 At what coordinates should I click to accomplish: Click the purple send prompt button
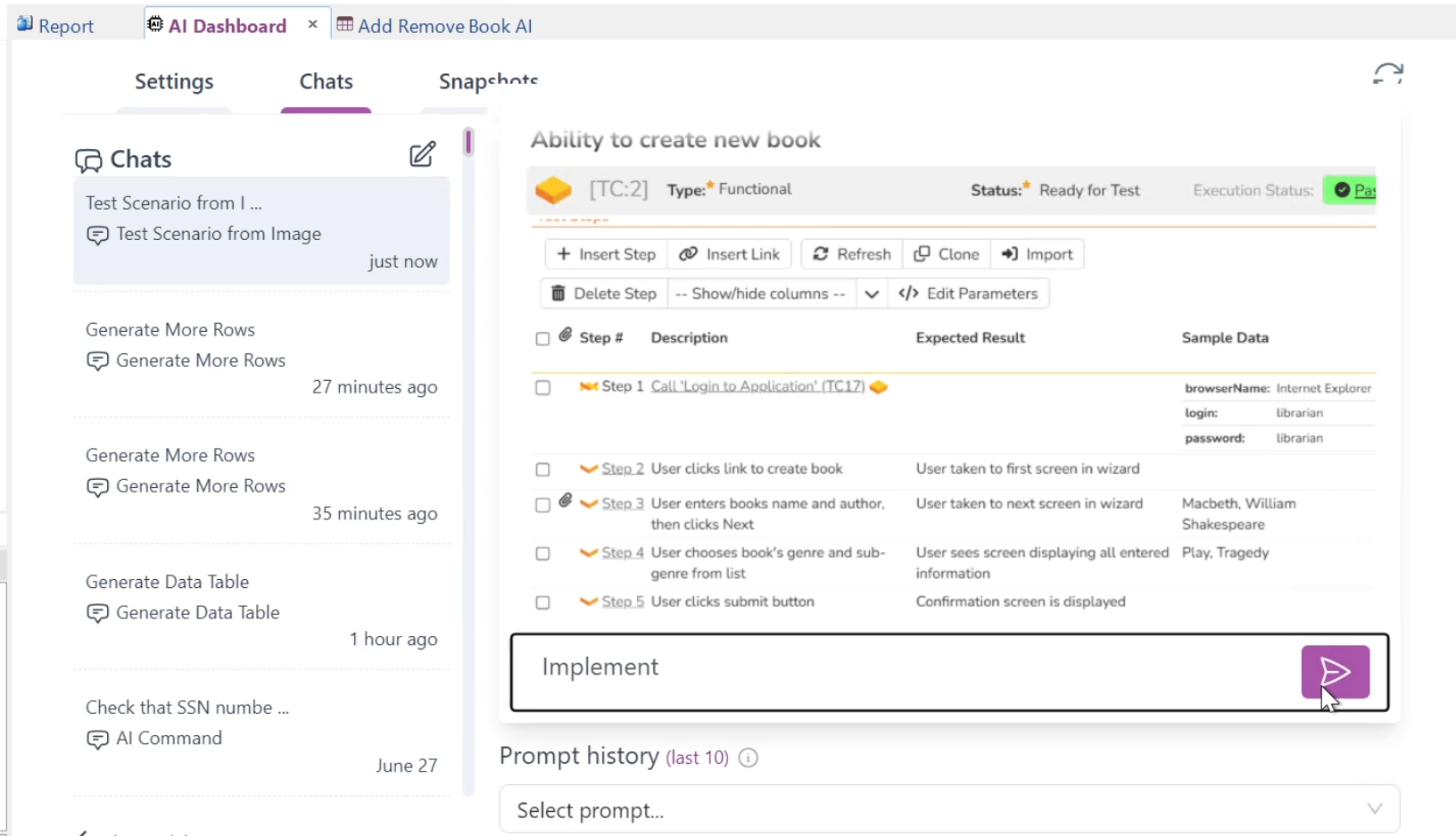click(x=1335, y=671)
